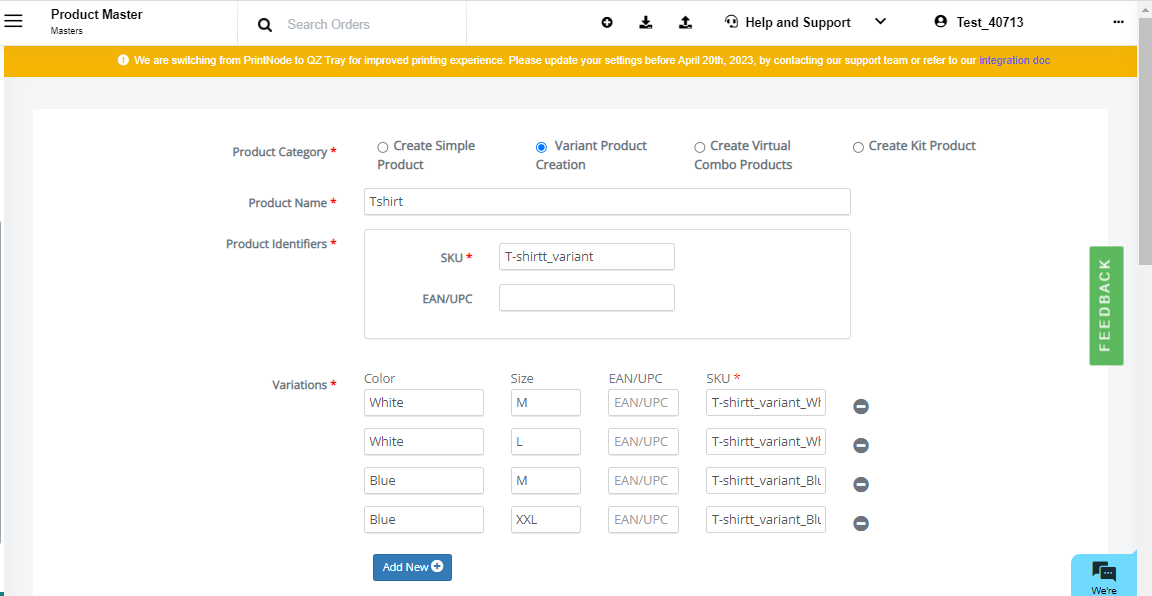Click the search magnifier icon
Image resolution: width=1152 pixels, height=596 pixels.
264,25
